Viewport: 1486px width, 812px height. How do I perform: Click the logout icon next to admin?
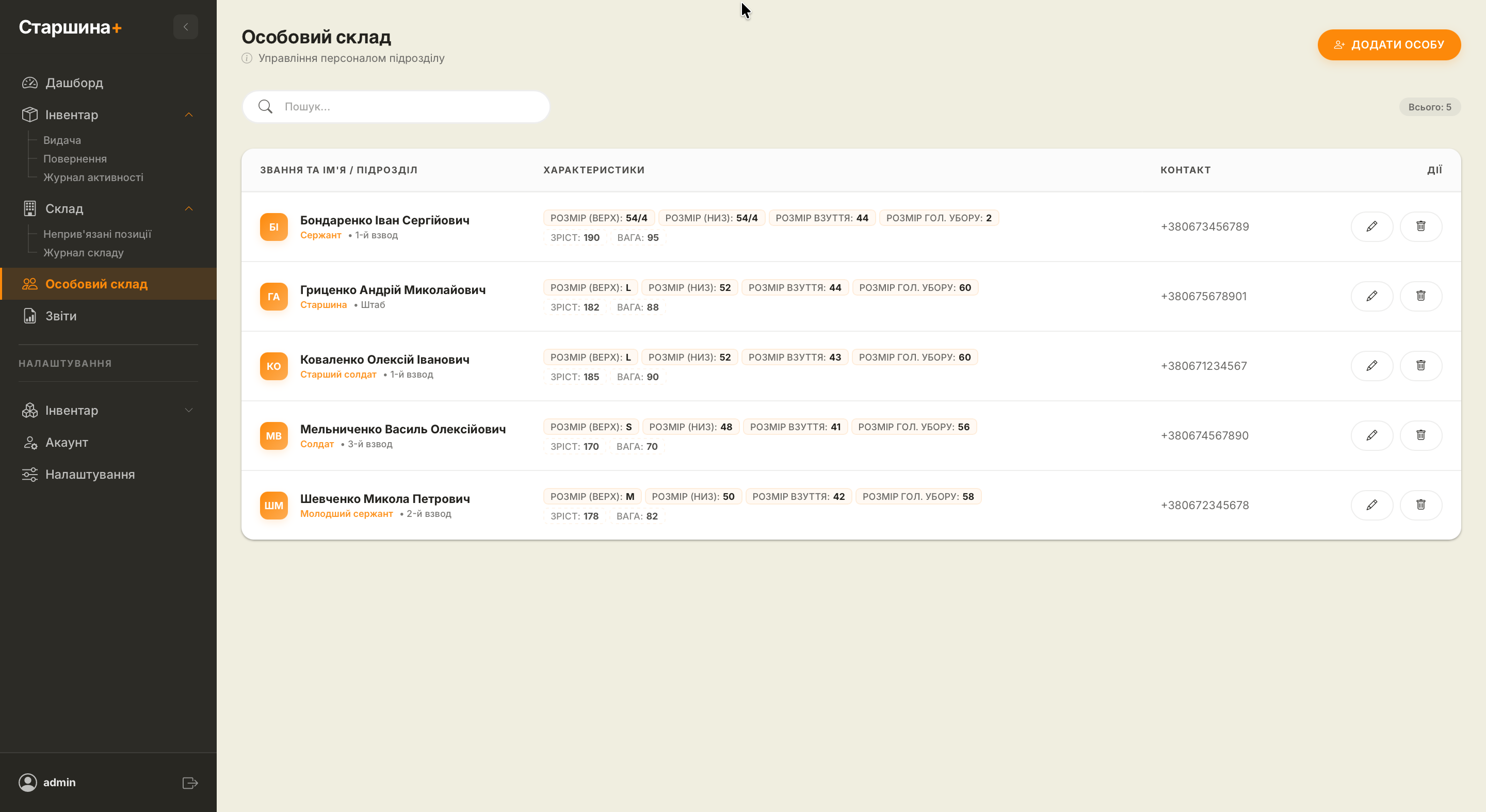(190, 783)
